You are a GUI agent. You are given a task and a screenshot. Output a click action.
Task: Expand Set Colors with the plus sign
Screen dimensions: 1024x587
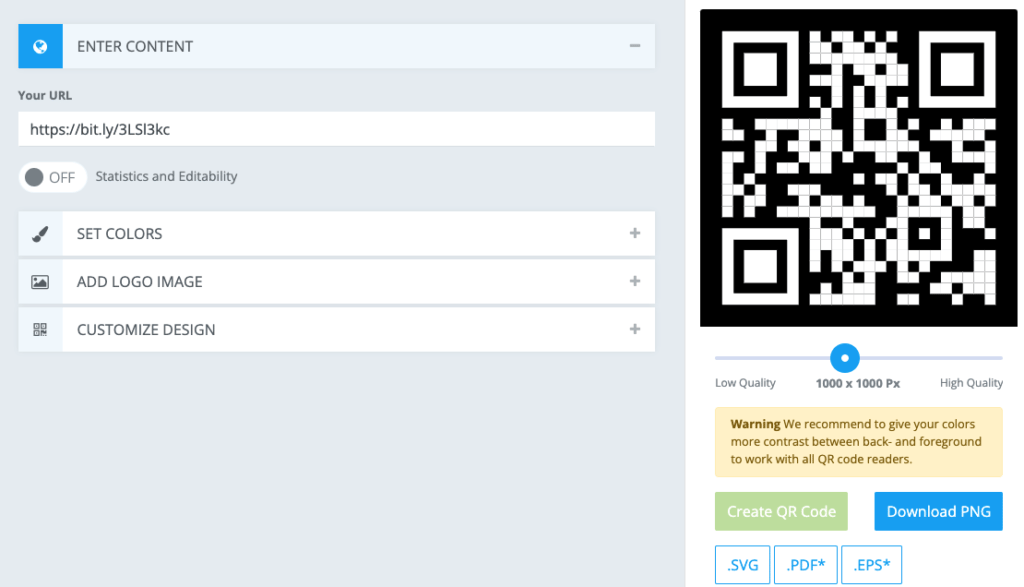point(635,233)
